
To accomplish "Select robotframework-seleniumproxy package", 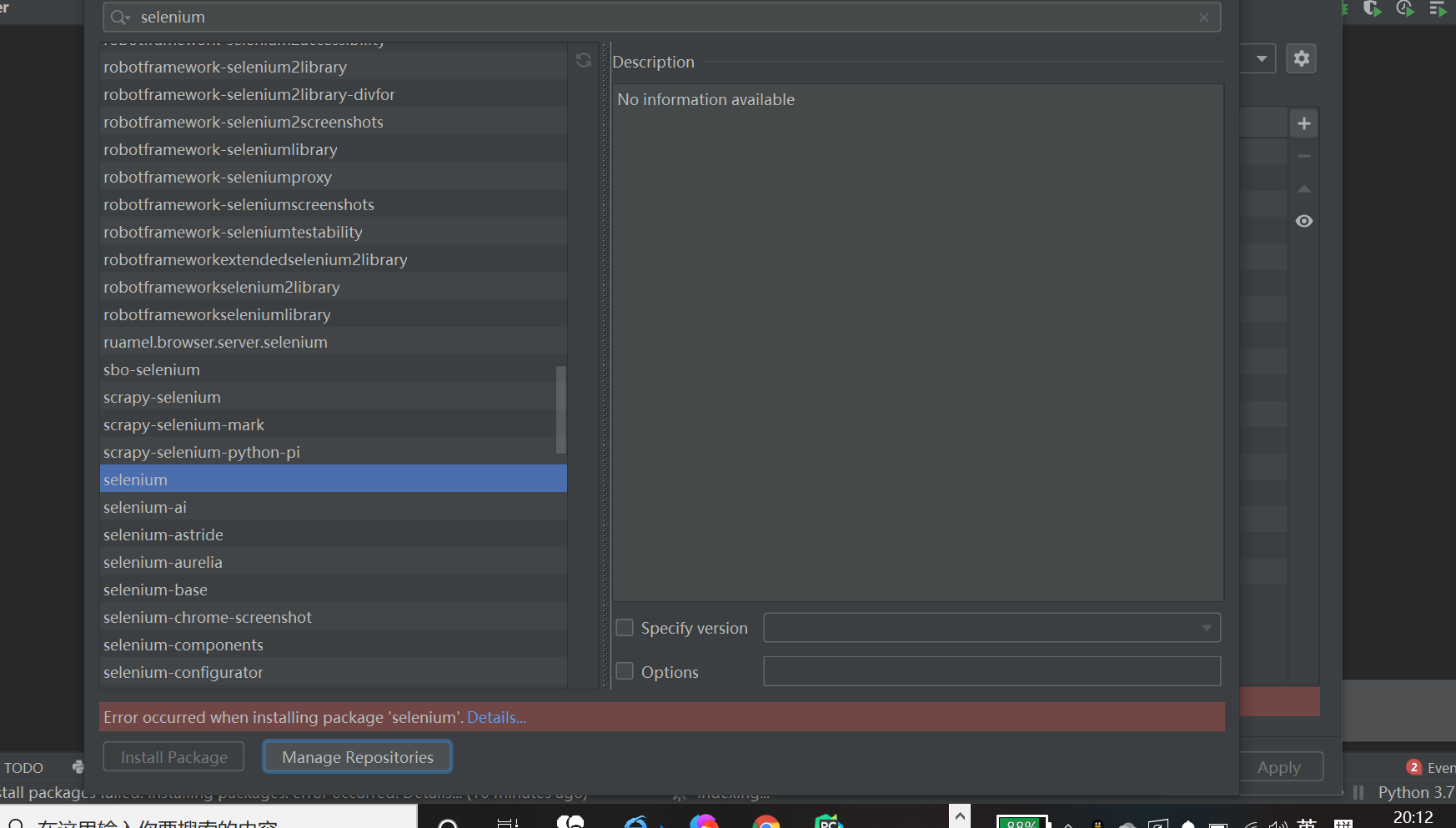I will pyautogui.click(x=334, y=176).
